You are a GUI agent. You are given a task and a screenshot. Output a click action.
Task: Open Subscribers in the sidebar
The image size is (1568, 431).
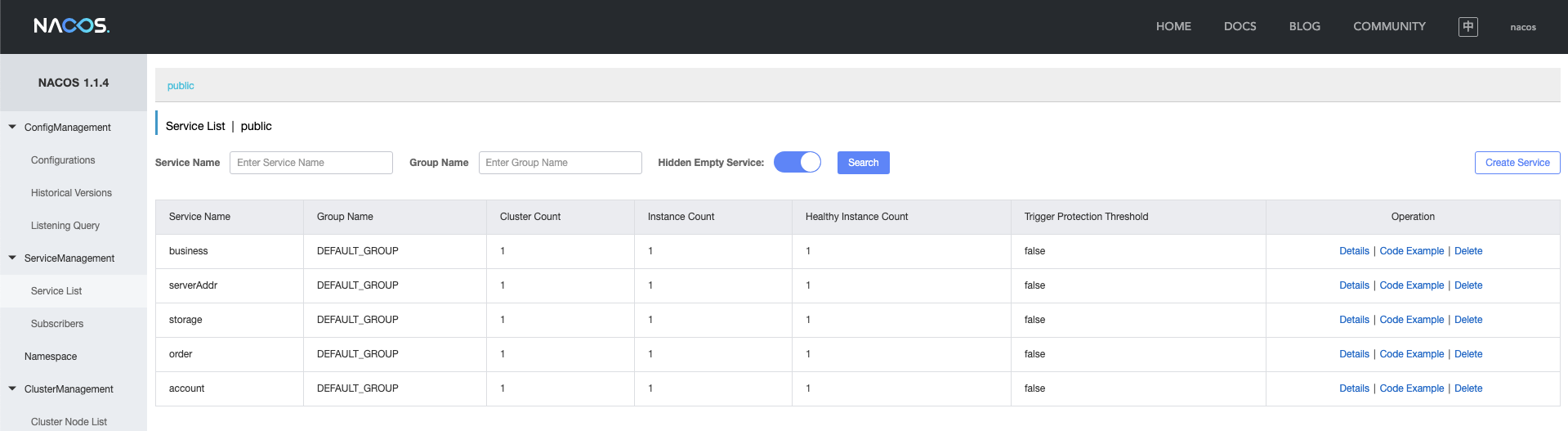tap(57, 324)
